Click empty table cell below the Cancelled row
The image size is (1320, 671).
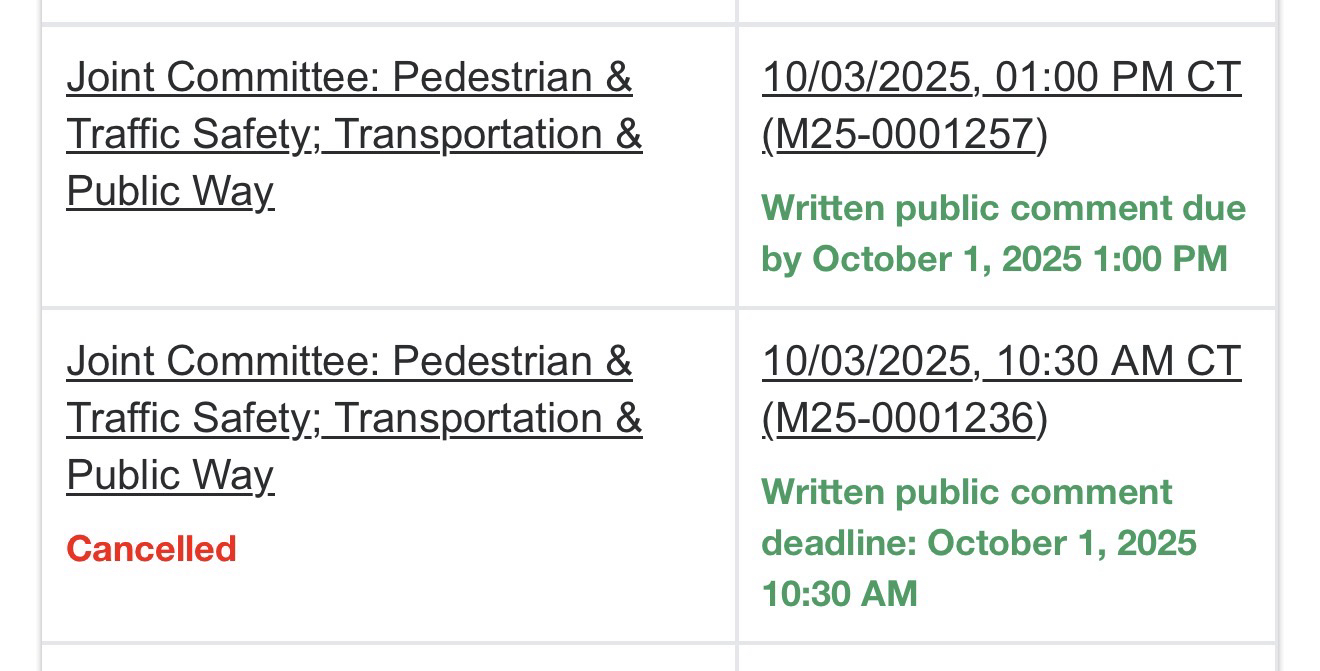pos(388,658)
